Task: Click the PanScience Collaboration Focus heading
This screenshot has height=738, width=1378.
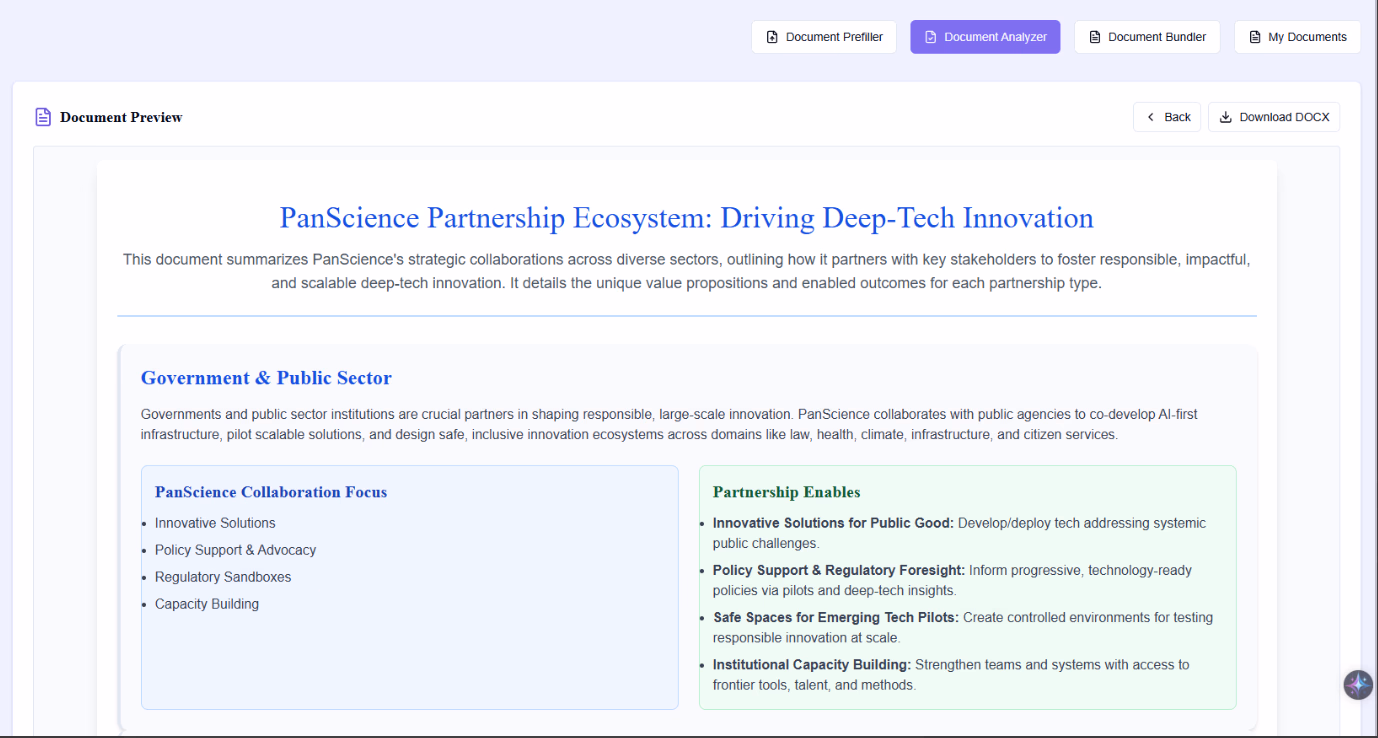Action: click(x=270, y=492)
